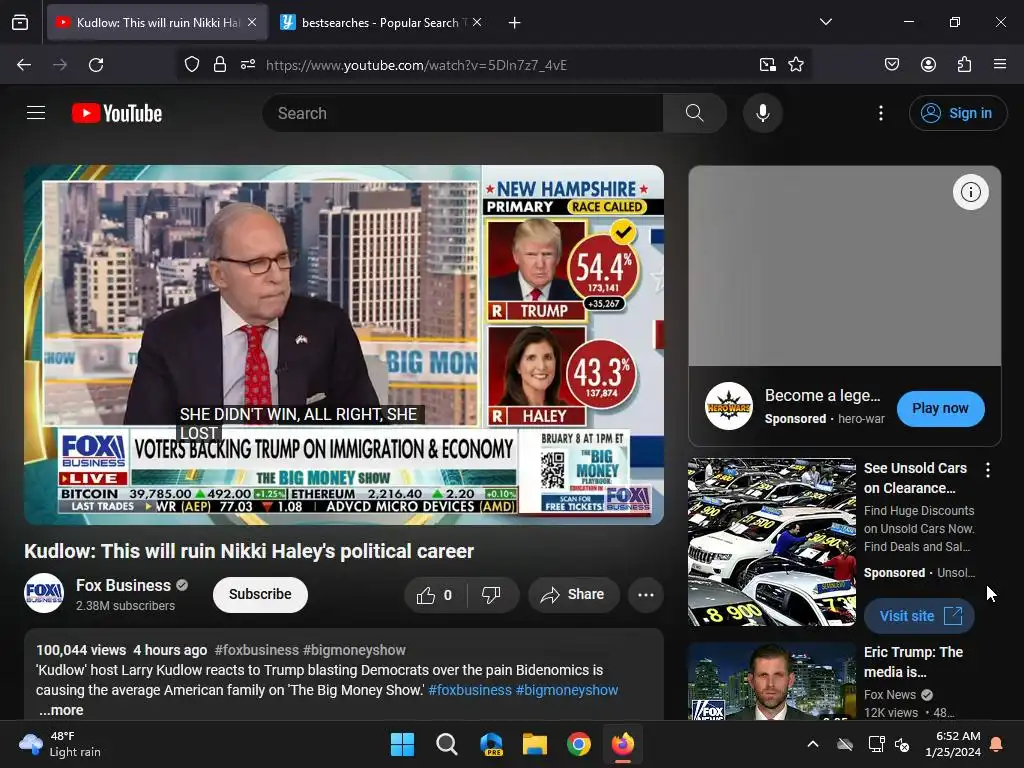
Task: Open the Eric Trump video thumbnail
Action: pyautogui.click(x=772, y=681)
